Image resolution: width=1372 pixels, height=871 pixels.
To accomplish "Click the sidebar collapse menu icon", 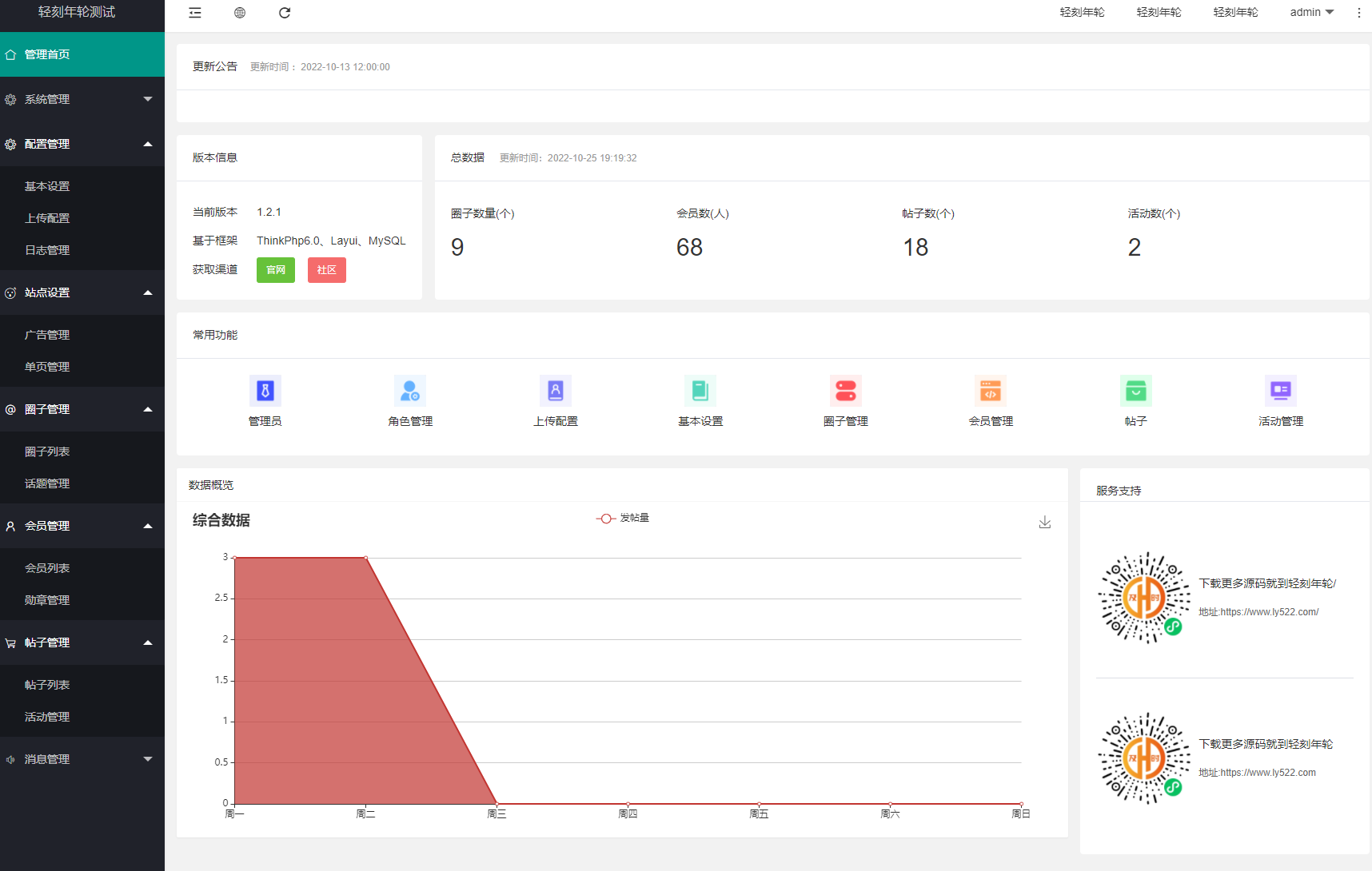I will pos(195,13).
